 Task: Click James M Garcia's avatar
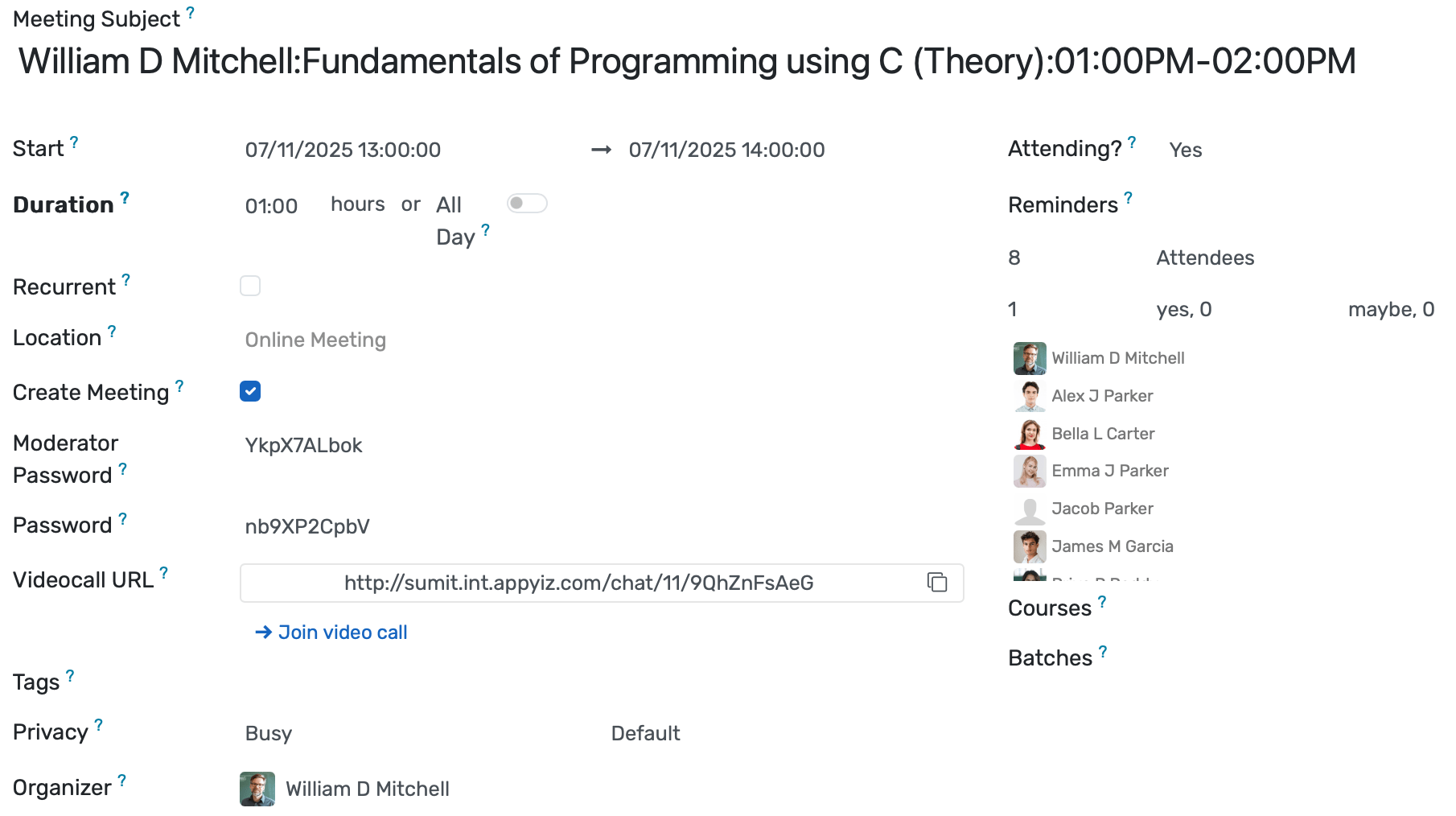click(1029, 546)
